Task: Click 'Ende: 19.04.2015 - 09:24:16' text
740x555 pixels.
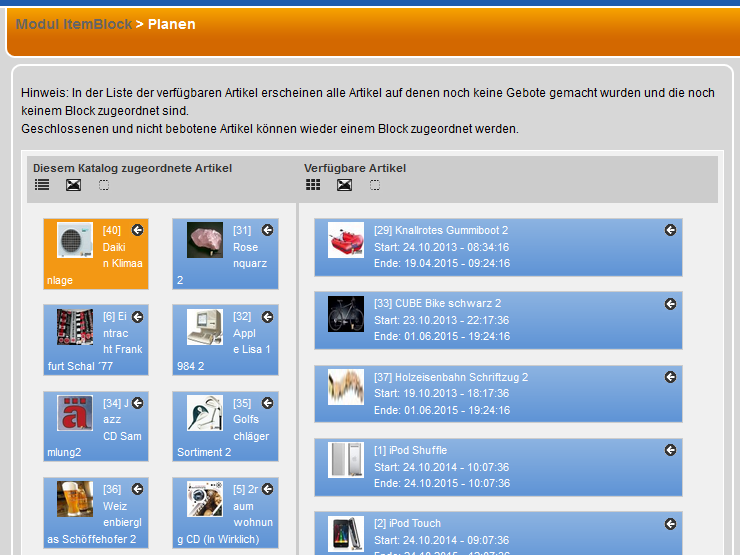Action: [x=442, y=263]
